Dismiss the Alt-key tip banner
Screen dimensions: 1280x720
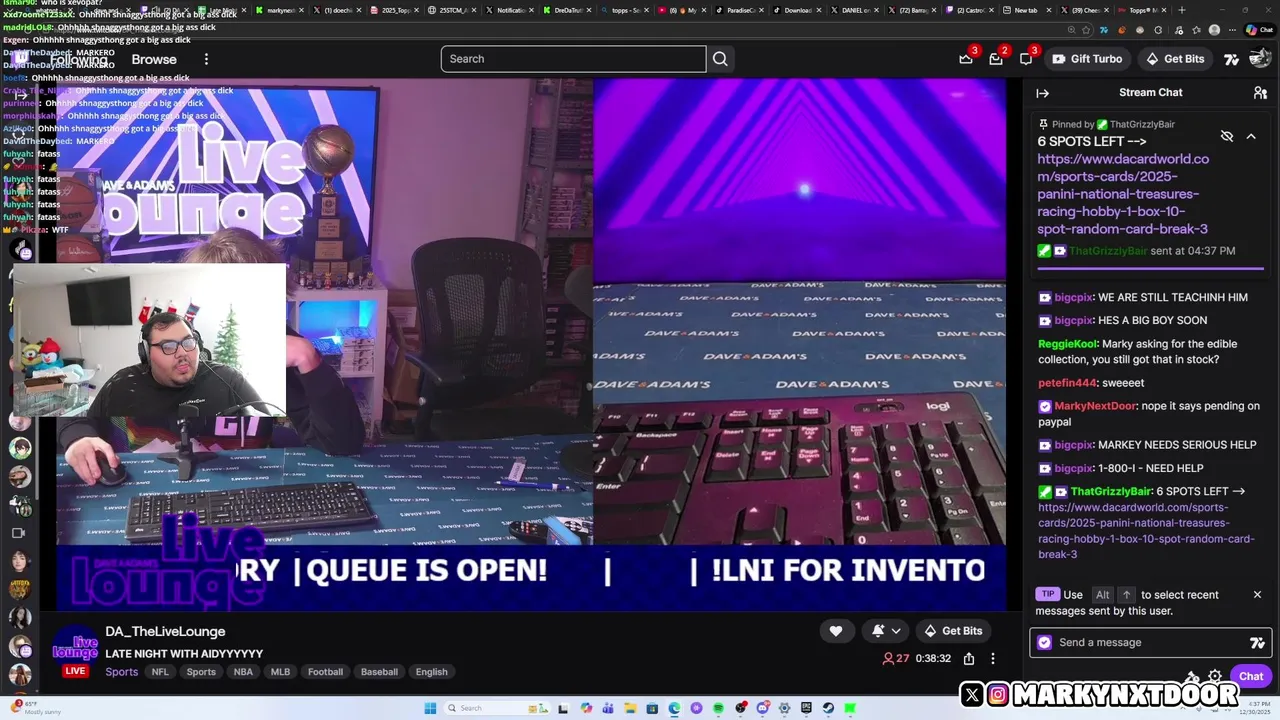[x=1257, y=594]
